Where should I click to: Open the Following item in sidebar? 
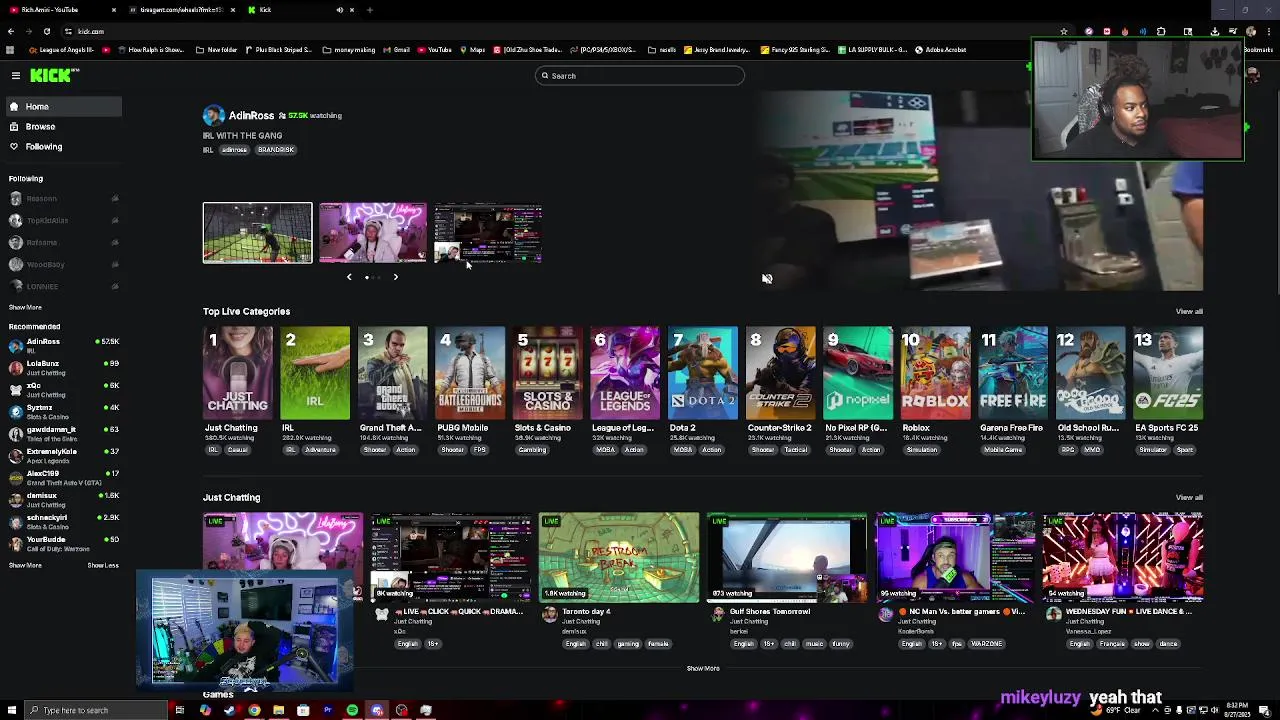(62, 146)
